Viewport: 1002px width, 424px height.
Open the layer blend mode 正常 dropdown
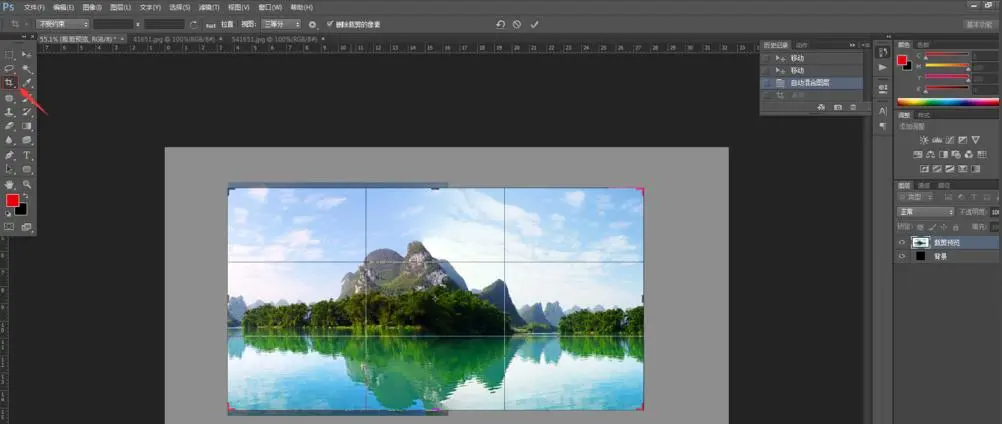click(925, 212)
